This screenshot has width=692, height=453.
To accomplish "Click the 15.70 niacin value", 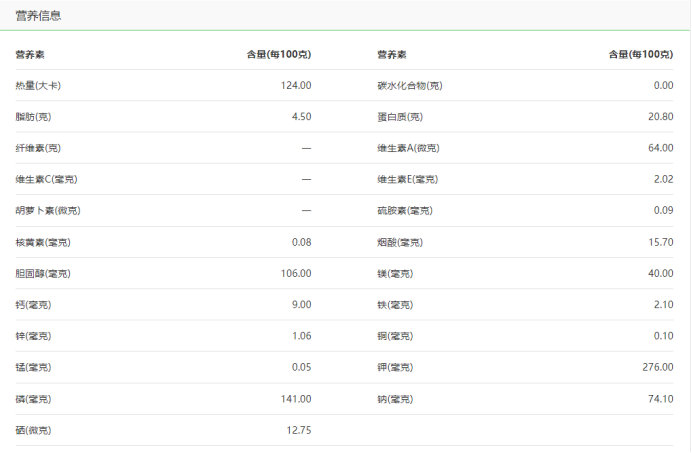I will (x=660, y=242).
